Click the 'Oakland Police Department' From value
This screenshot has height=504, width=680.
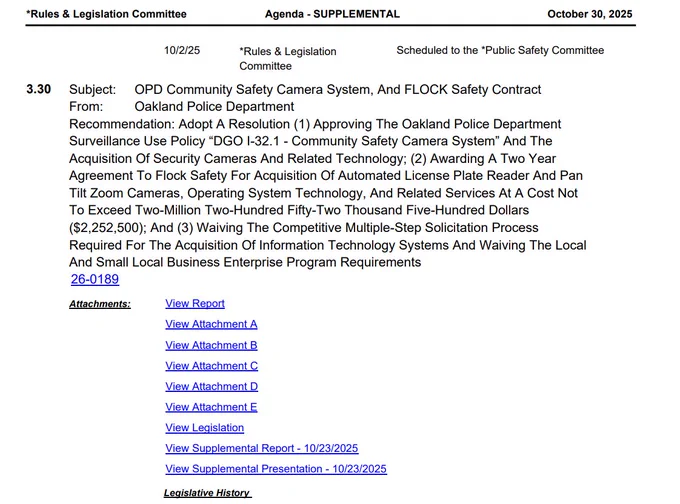[214, 107]
